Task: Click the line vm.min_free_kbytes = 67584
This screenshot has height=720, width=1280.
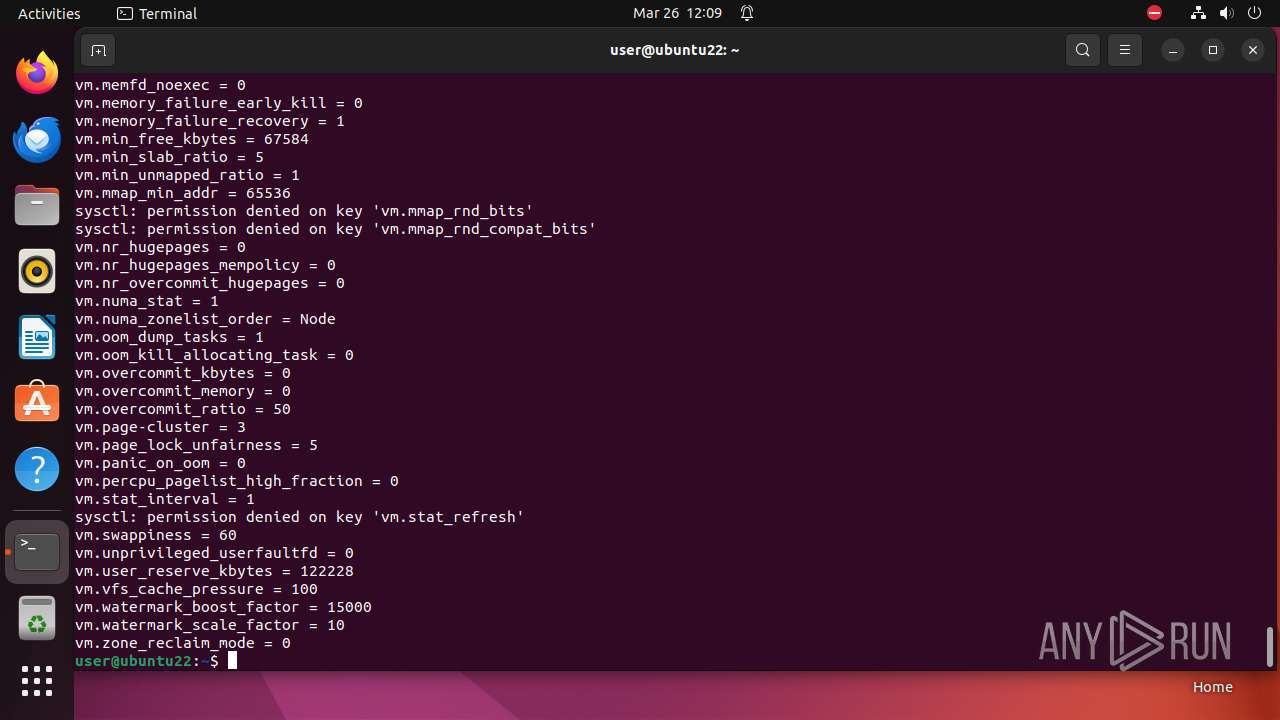Action: pos(192,139)
